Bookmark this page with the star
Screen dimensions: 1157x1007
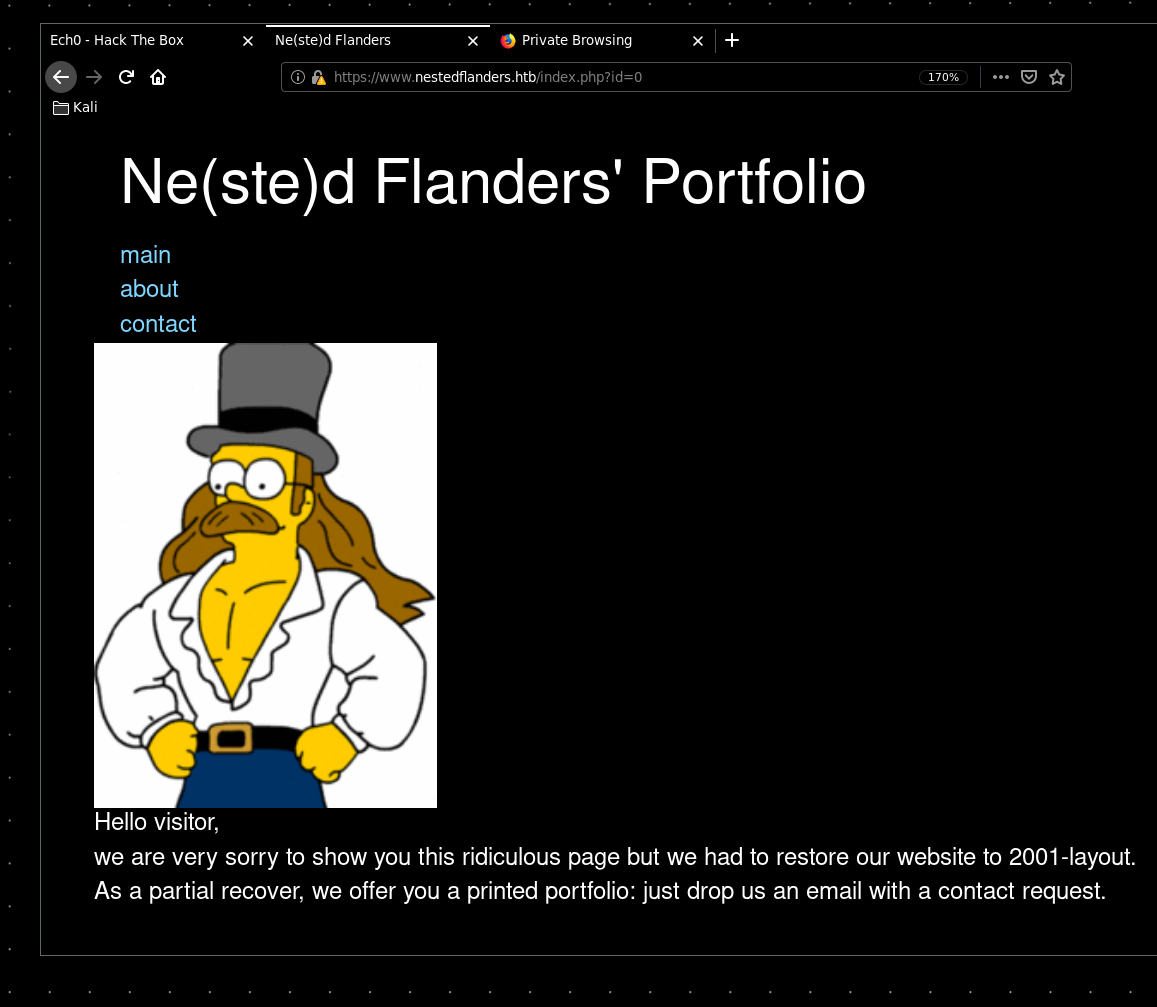point(1057,77)
